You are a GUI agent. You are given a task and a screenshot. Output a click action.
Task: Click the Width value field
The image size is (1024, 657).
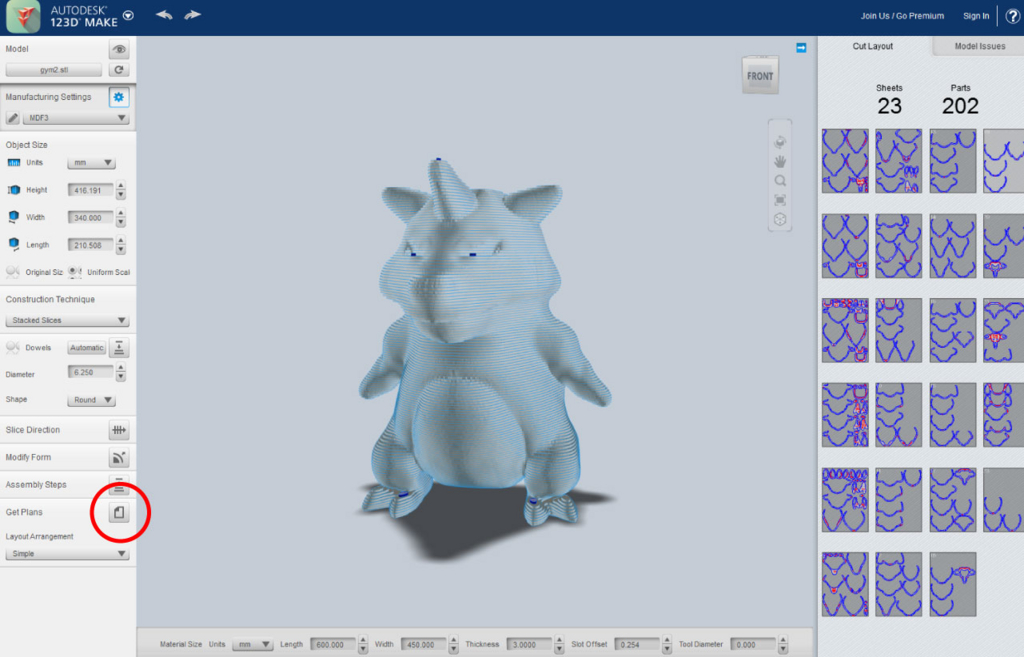pos(91,217)
